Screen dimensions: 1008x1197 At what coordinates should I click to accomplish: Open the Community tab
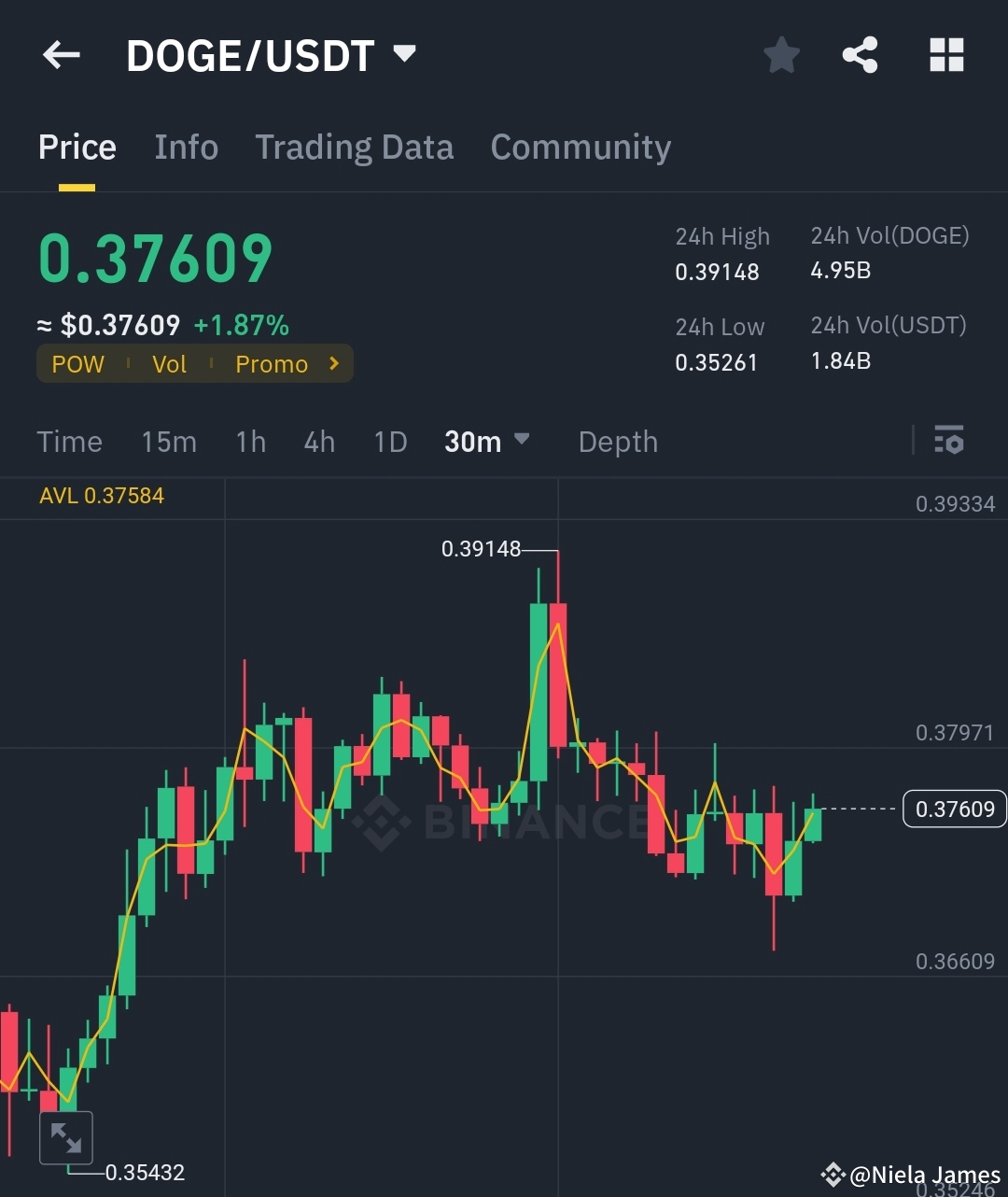pyautogui.click(x=581, y=148)
